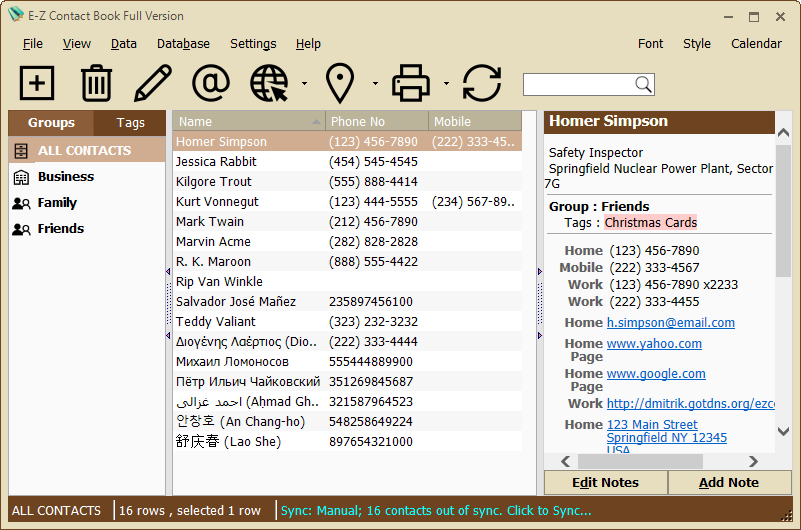Select the Lao She contact row
The width and height of the screenshot is (801, 530).
[347, 442]
